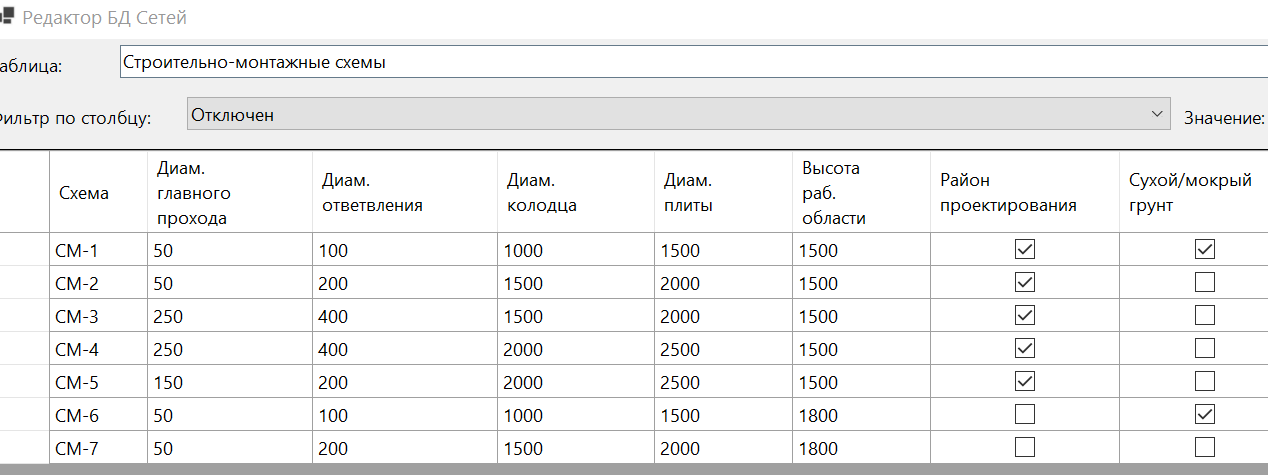Select the СМ-3 scheme cell
1268x475 pixels.
point(98,316)
